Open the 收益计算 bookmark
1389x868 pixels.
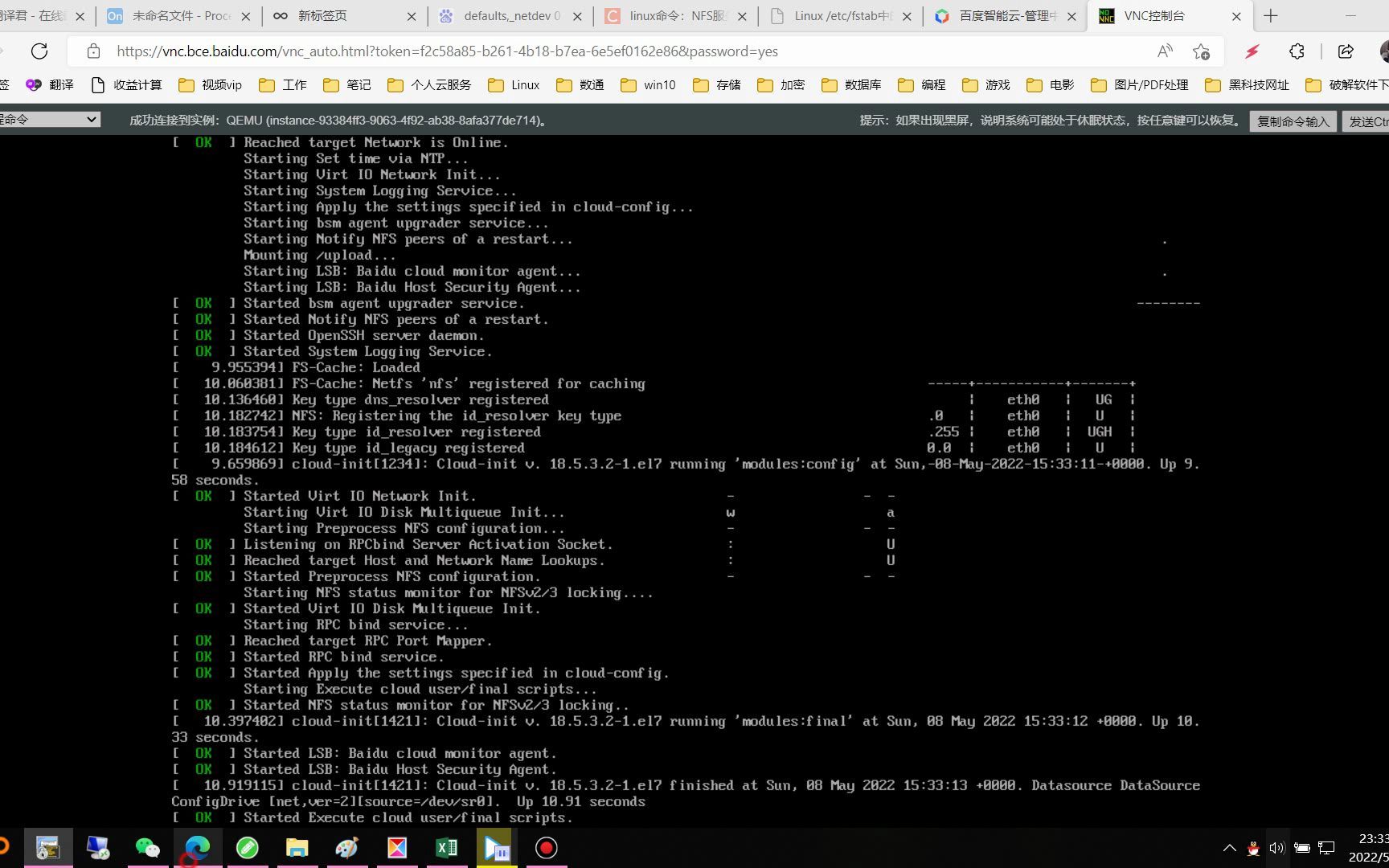(x=126, y=85)
